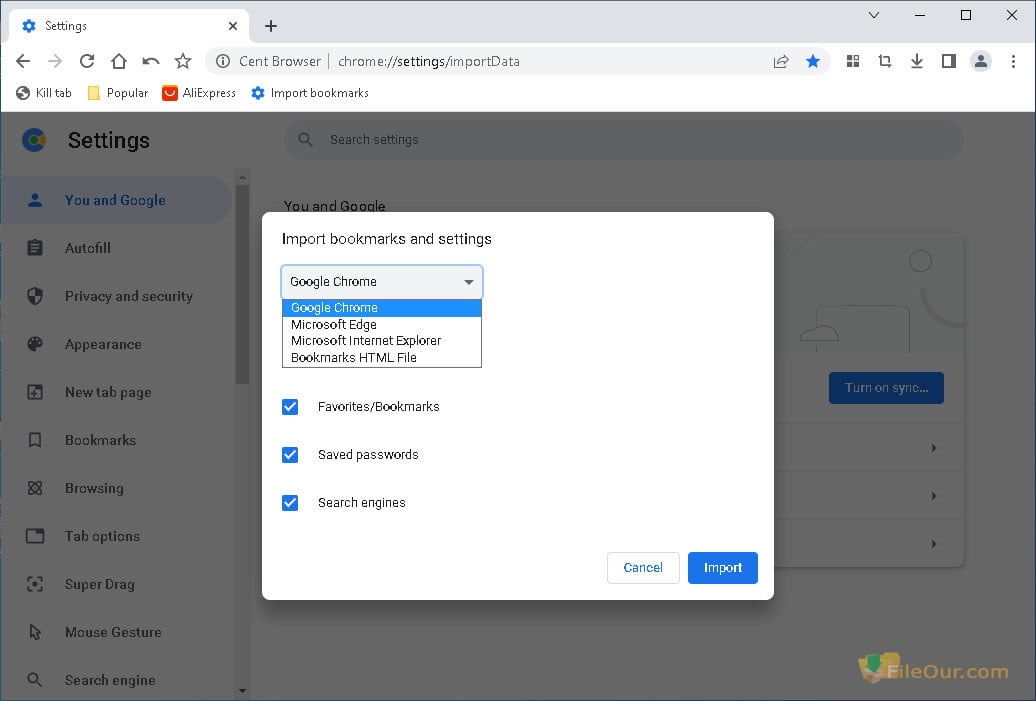1036x701 pixels.
Task: Toggle the side panel icon
Action: tap(949, 61)
